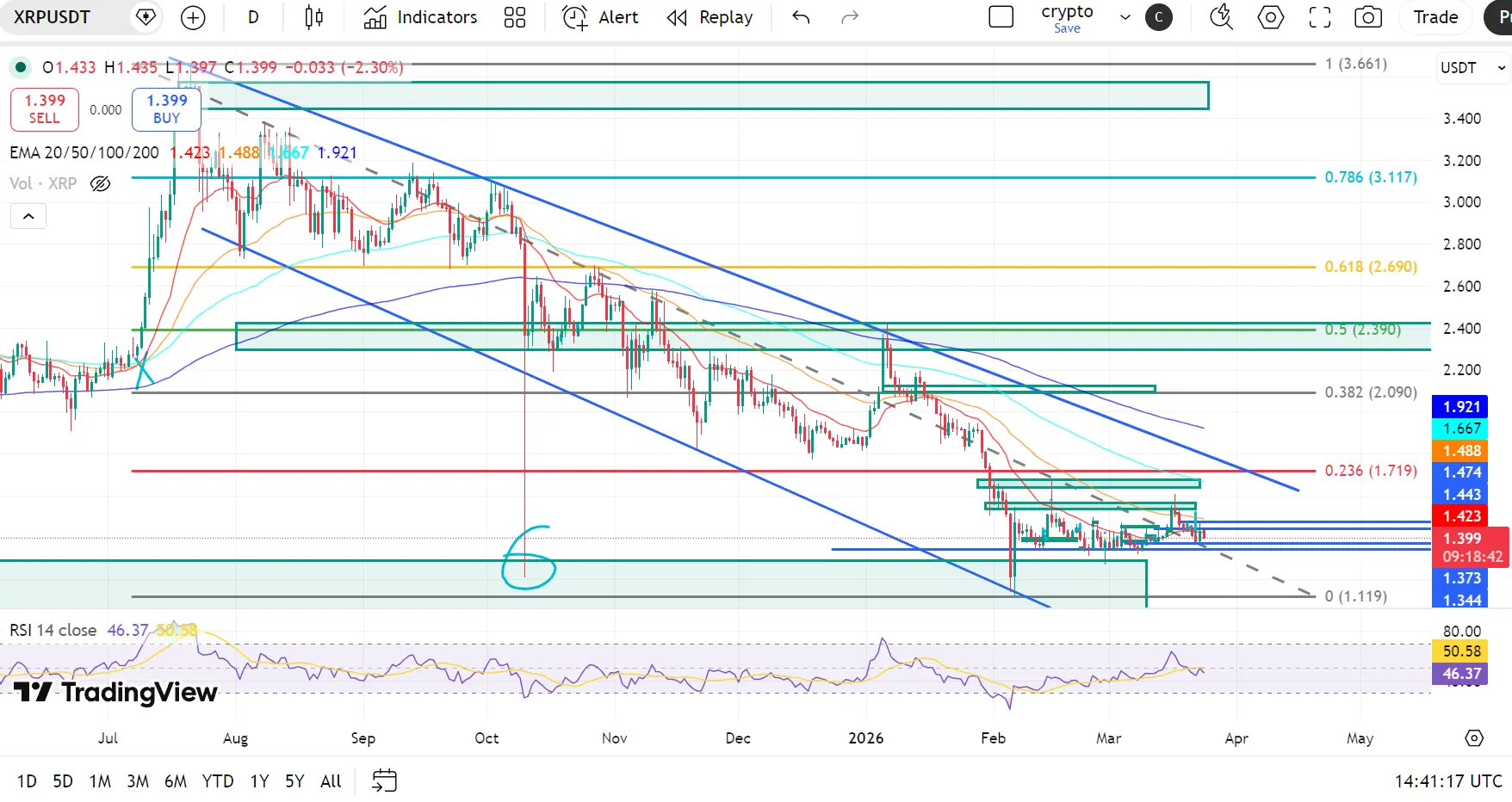Image resolution: width=1512 pixels, height=802 pixels.
Task: Enter fullscreen mode
Action: (x=1320, y=17)
